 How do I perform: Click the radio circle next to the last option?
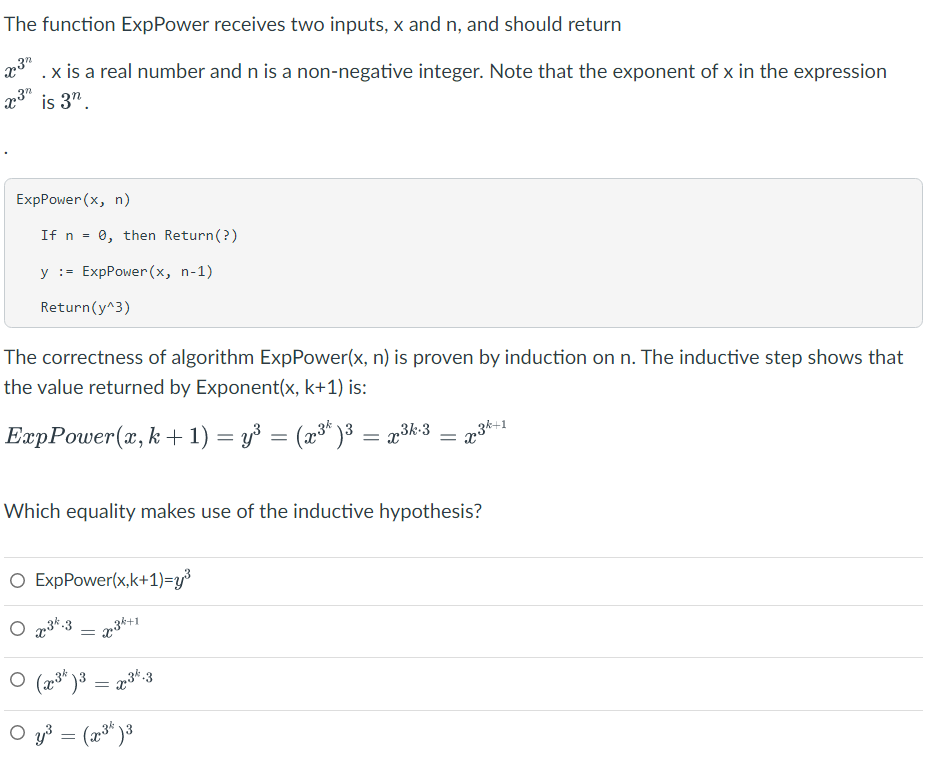click(17, 731)
